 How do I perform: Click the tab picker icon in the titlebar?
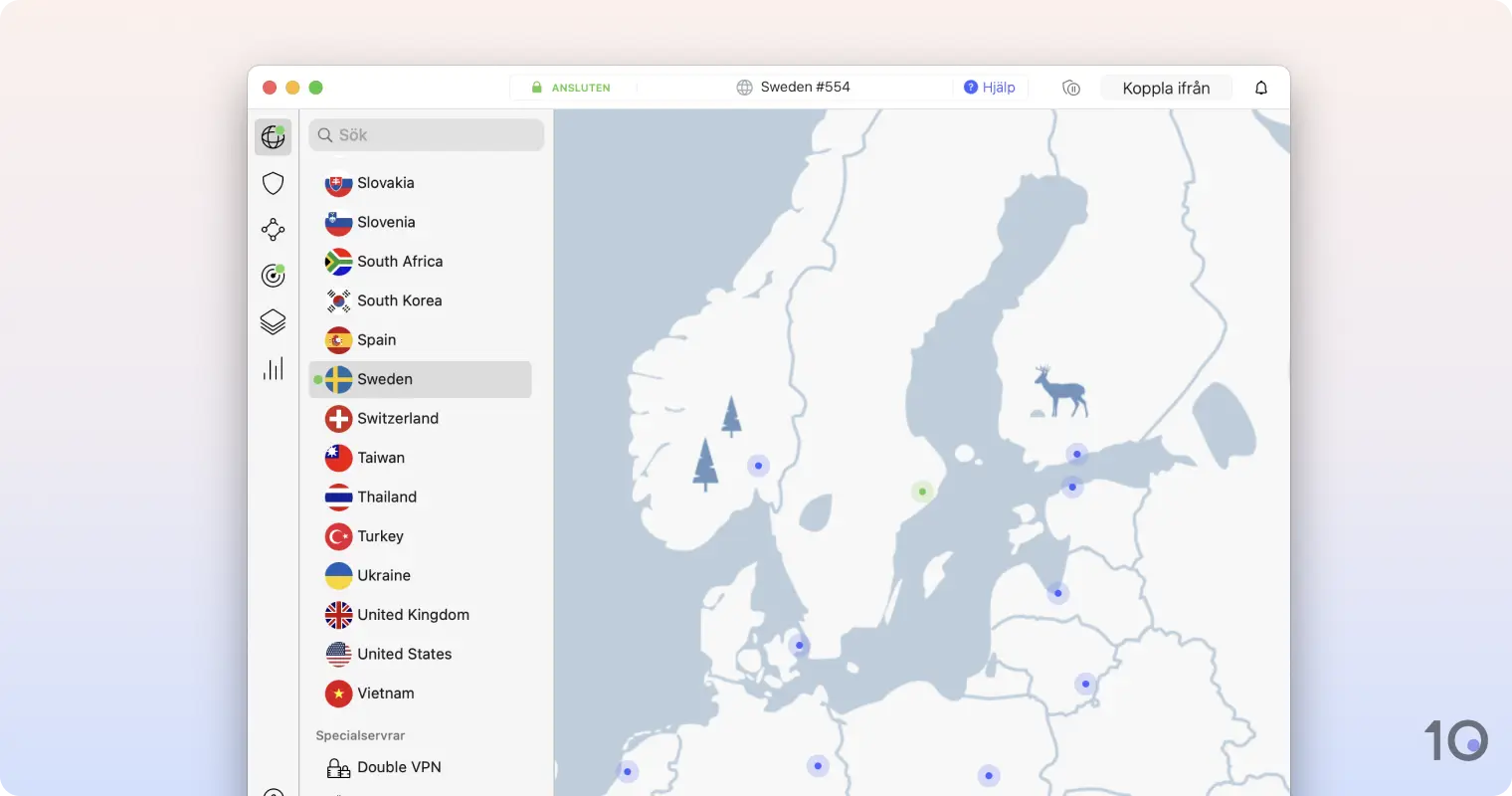coord(1070,88)
